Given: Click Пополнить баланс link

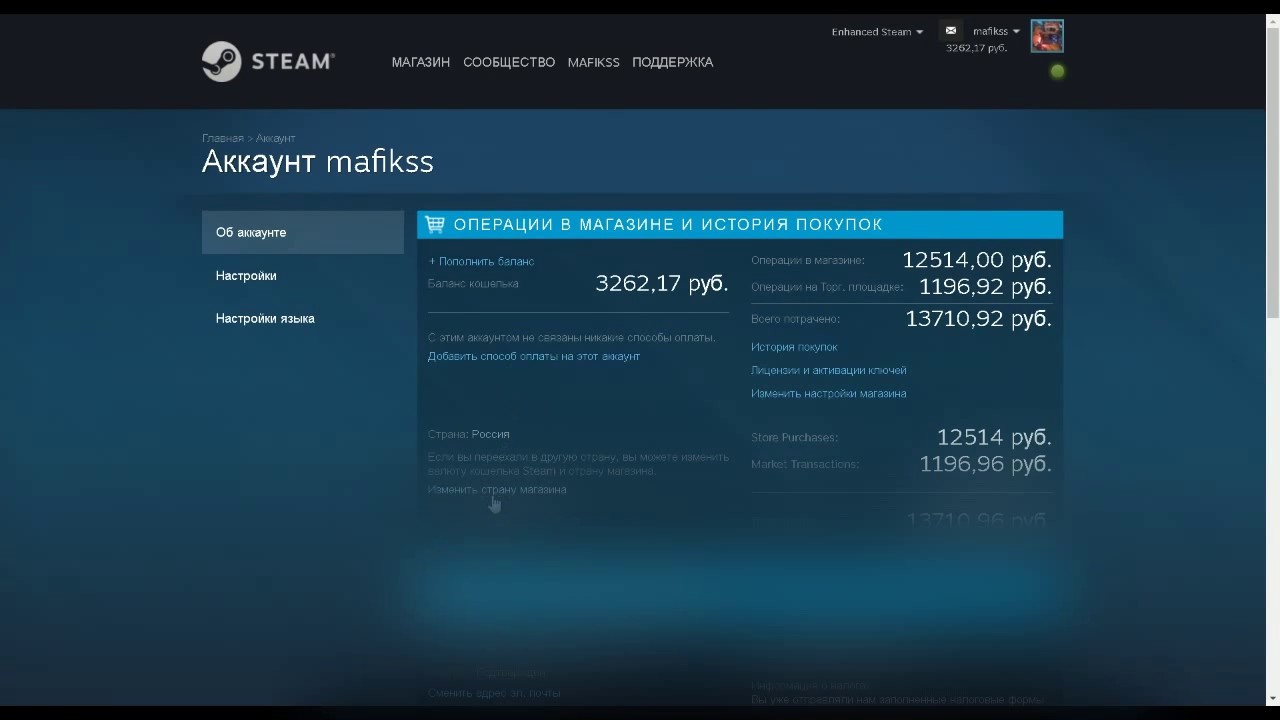Looking at the screenshot, I should [481, 261].
